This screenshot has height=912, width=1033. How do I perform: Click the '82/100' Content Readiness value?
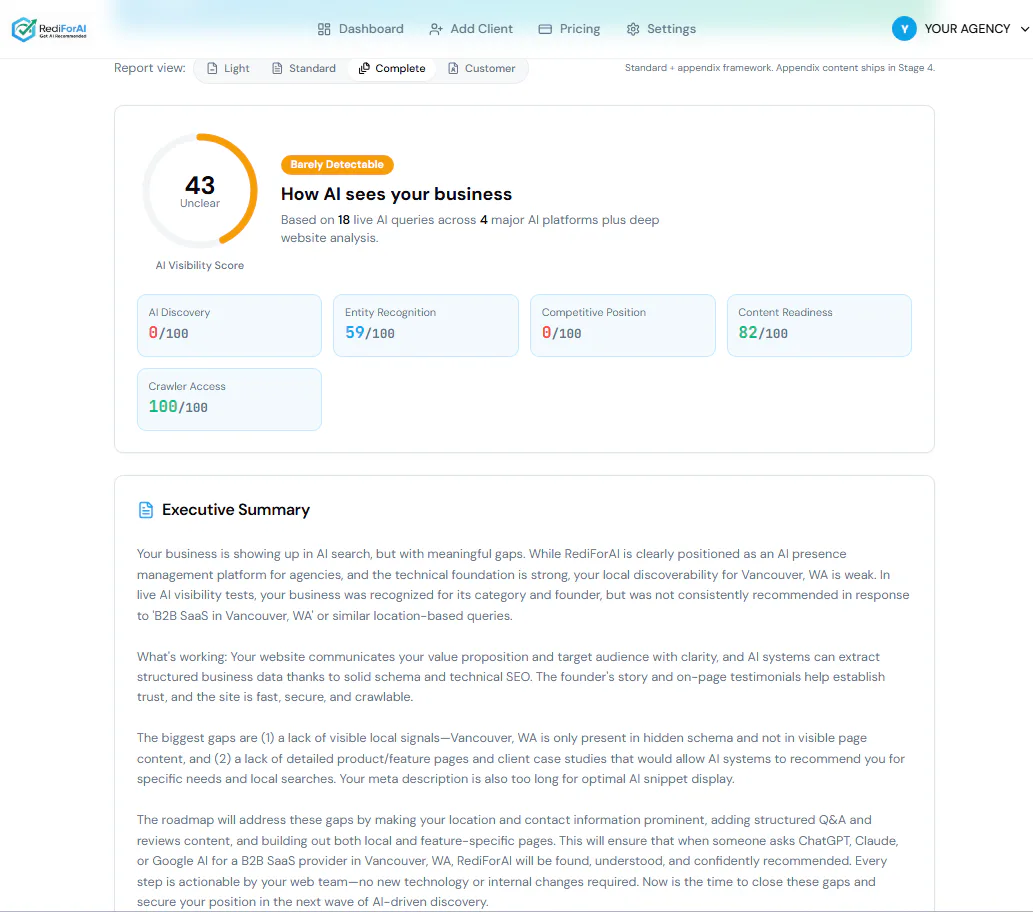764,333
